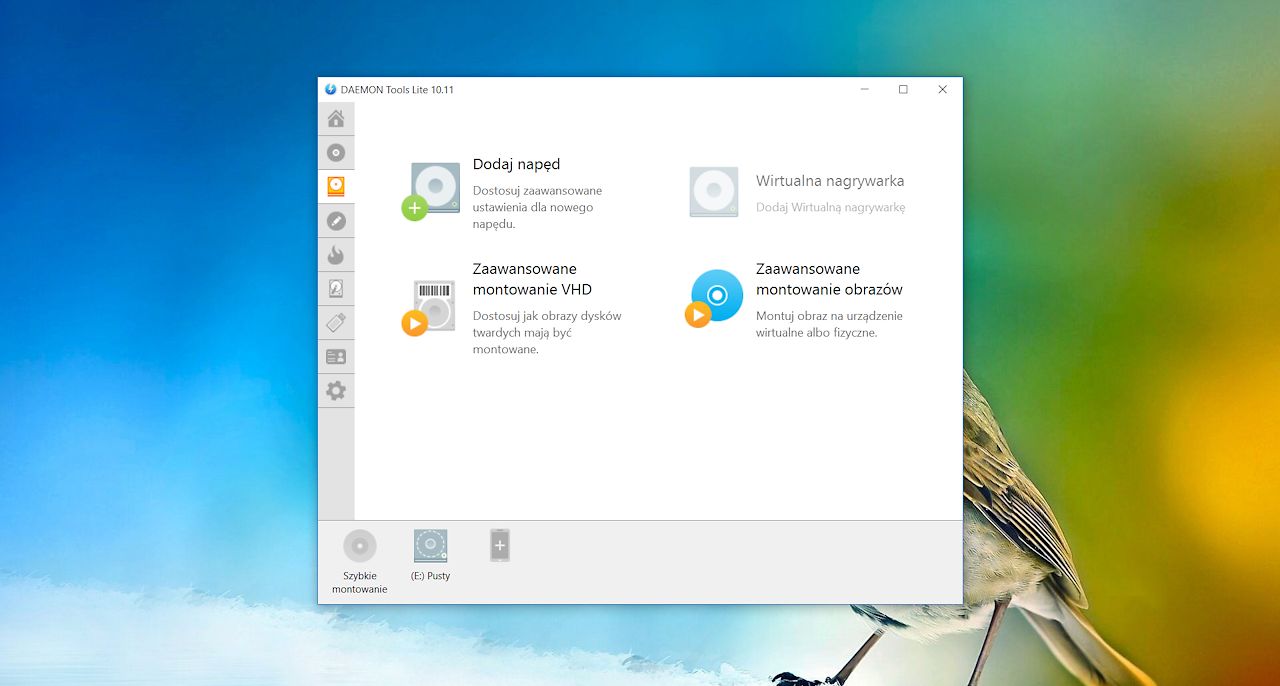Select the virtual drives sidebar icon
This screenshot has height=686, width=1280.
[336, 187]
